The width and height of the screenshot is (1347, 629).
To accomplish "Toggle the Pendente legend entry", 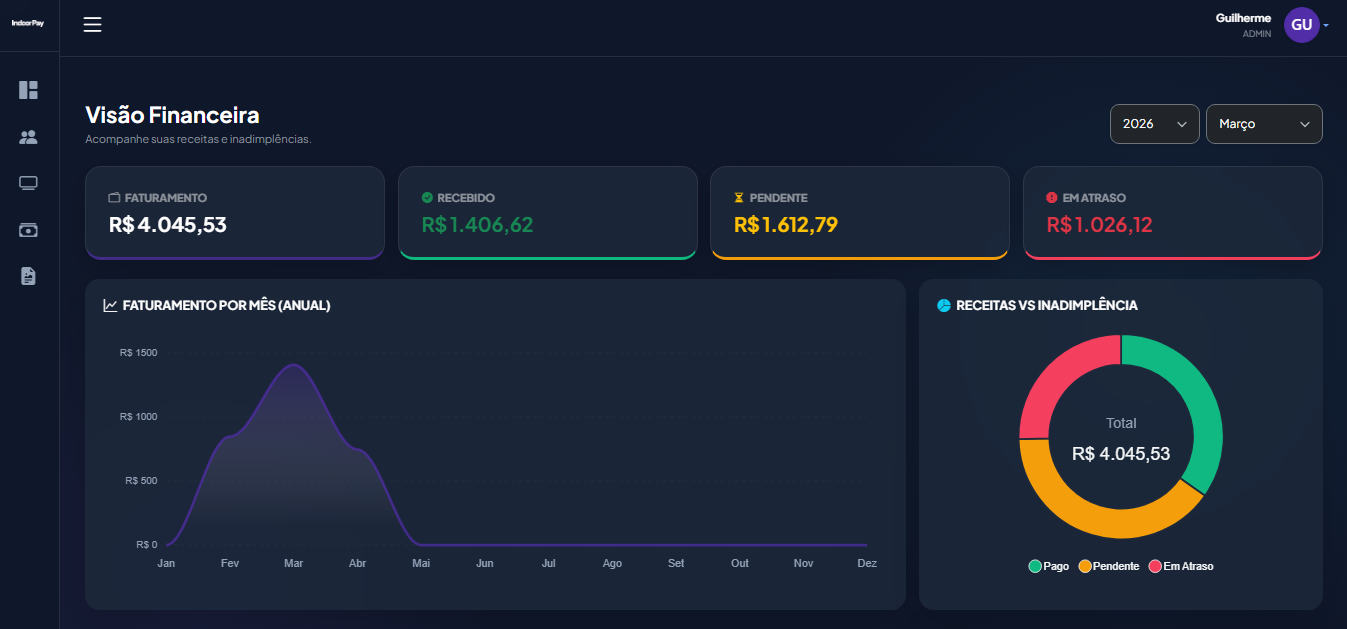I will click(1109, 566).
